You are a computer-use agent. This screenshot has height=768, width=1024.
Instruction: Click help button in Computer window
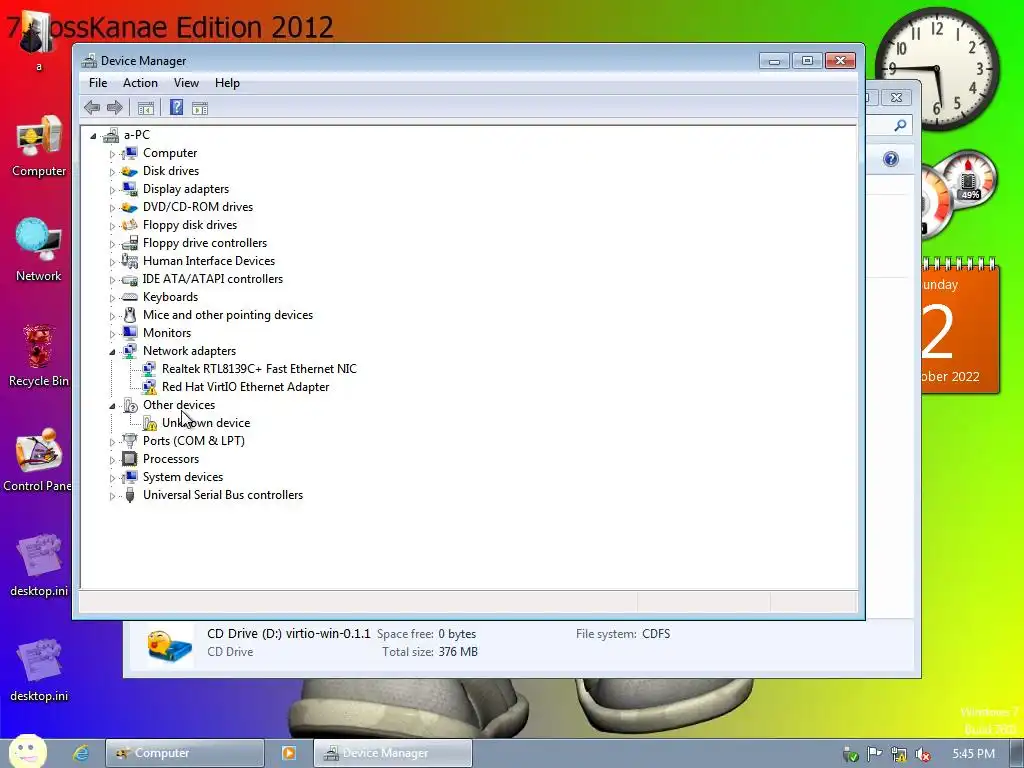891,159
